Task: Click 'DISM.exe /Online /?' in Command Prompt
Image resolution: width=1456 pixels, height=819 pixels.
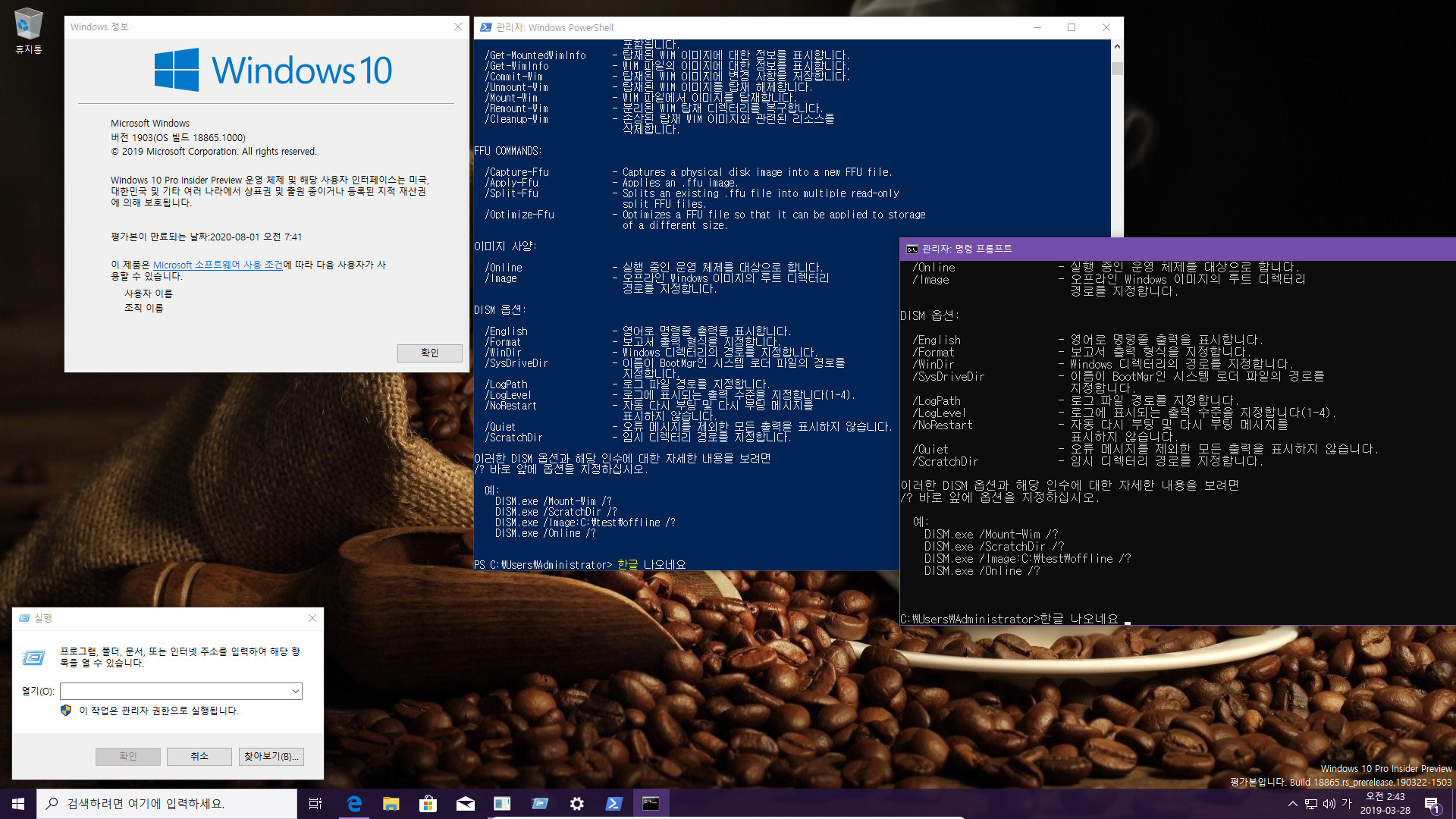Action: pyautogui.click(x=981, y=570)
